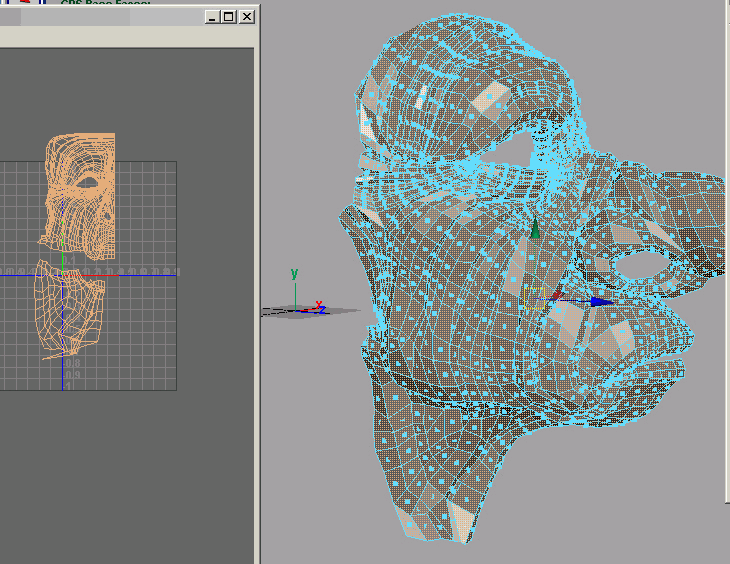Click the oval eye opening on the right of the mesh

(x=643, y=265)
